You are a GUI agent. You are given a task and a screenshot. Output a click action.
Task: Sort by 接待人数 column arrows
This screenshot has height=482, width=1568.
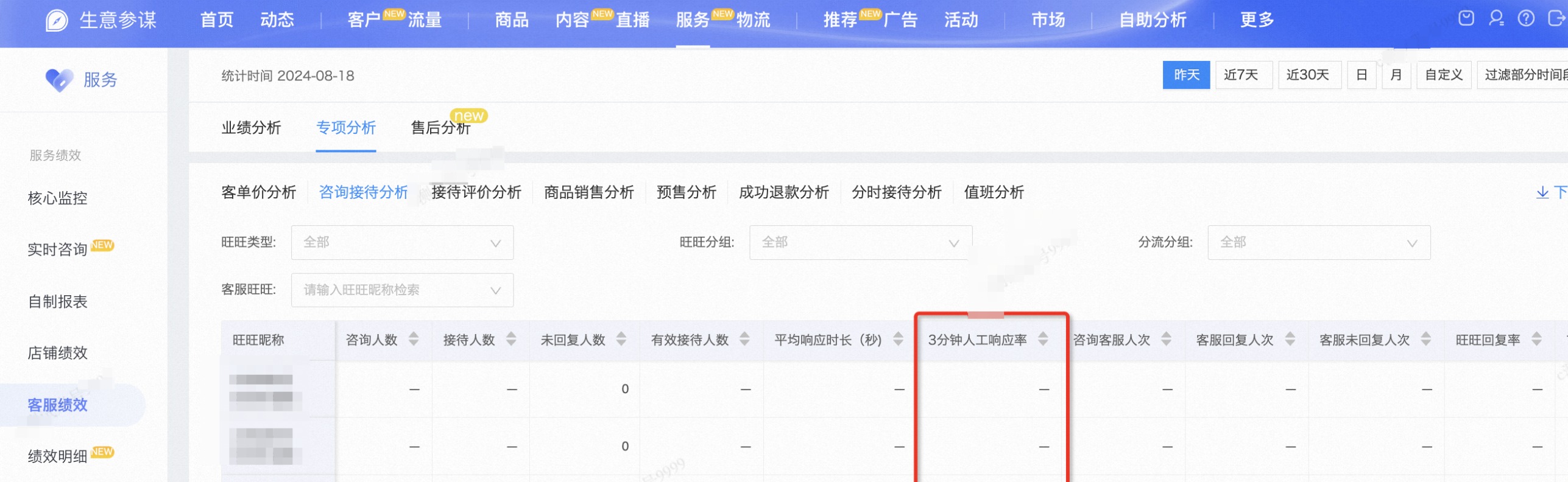pyautogui.click(x=511, y=339)
